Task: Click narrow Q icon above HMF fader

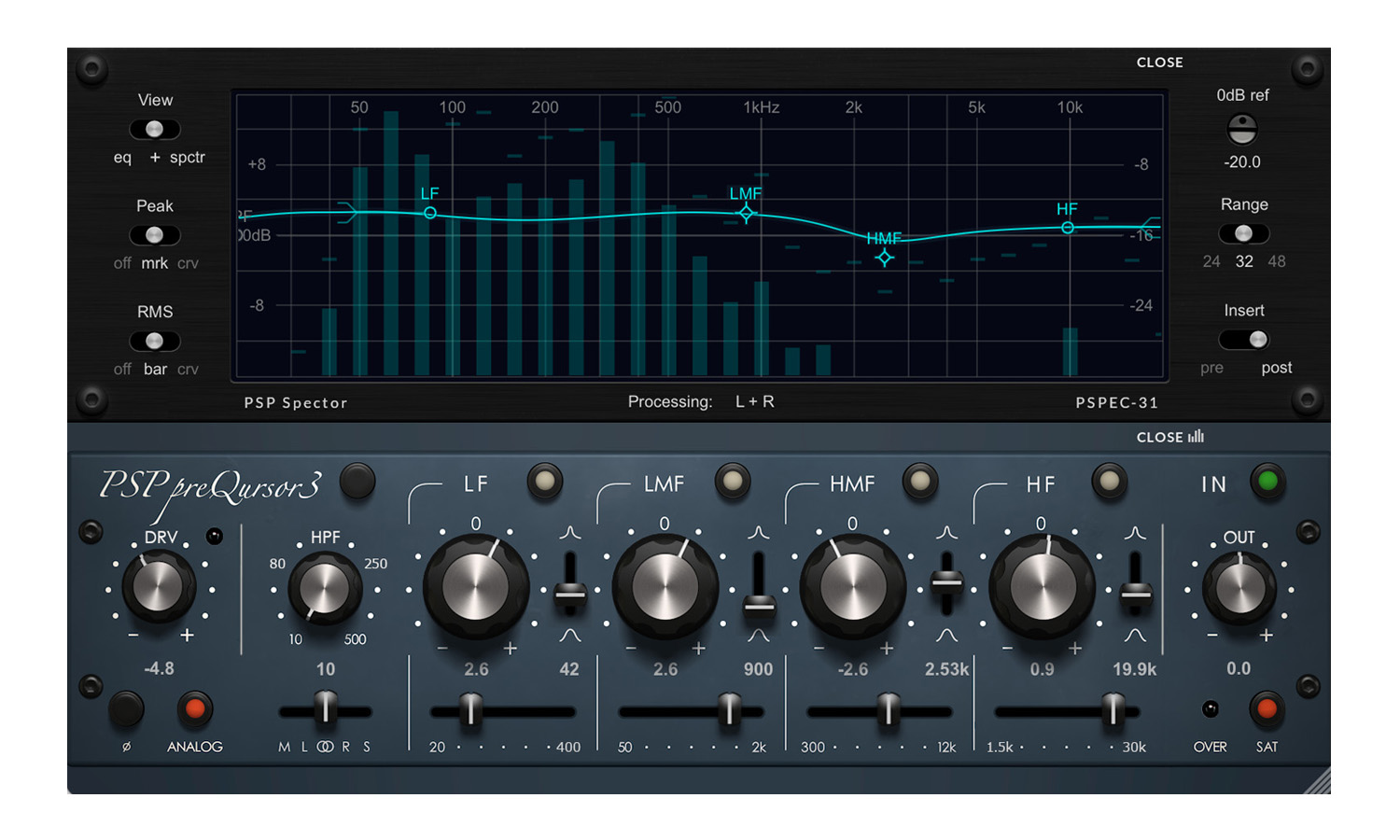Action: (x=946, y=533)
